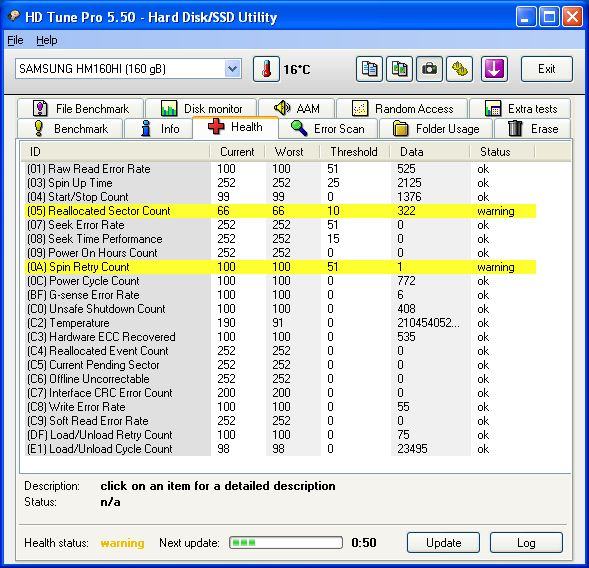
Task: Click the Data column header
Action: coord(430,152)
